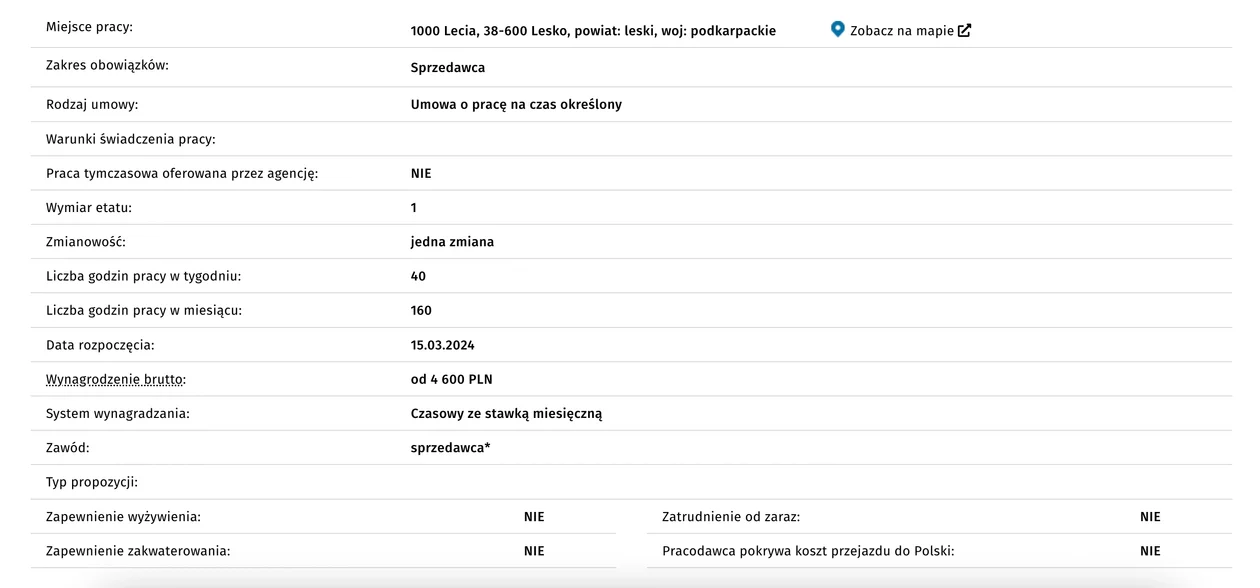
Task: Click the blue map pin icon
Action: click(x=838, y=29)
